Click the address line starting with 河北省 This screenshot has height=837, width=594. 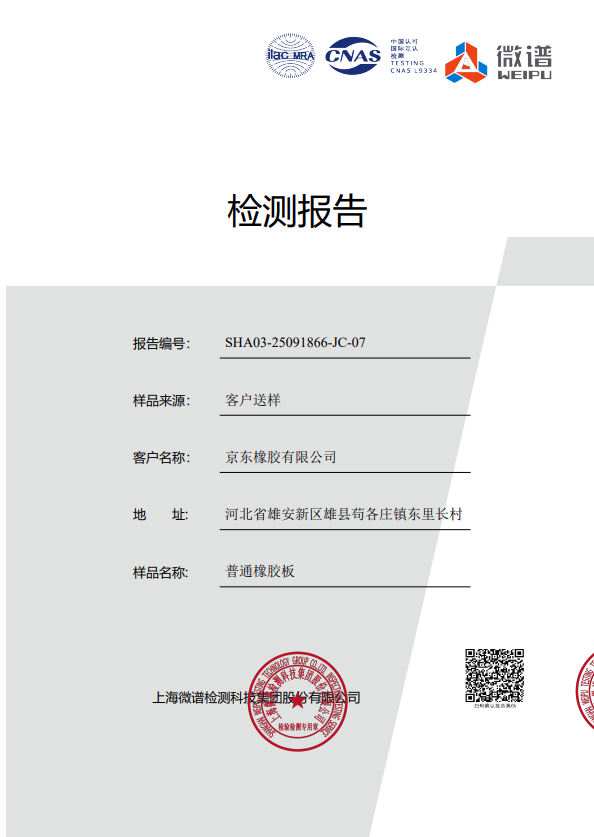344,514
